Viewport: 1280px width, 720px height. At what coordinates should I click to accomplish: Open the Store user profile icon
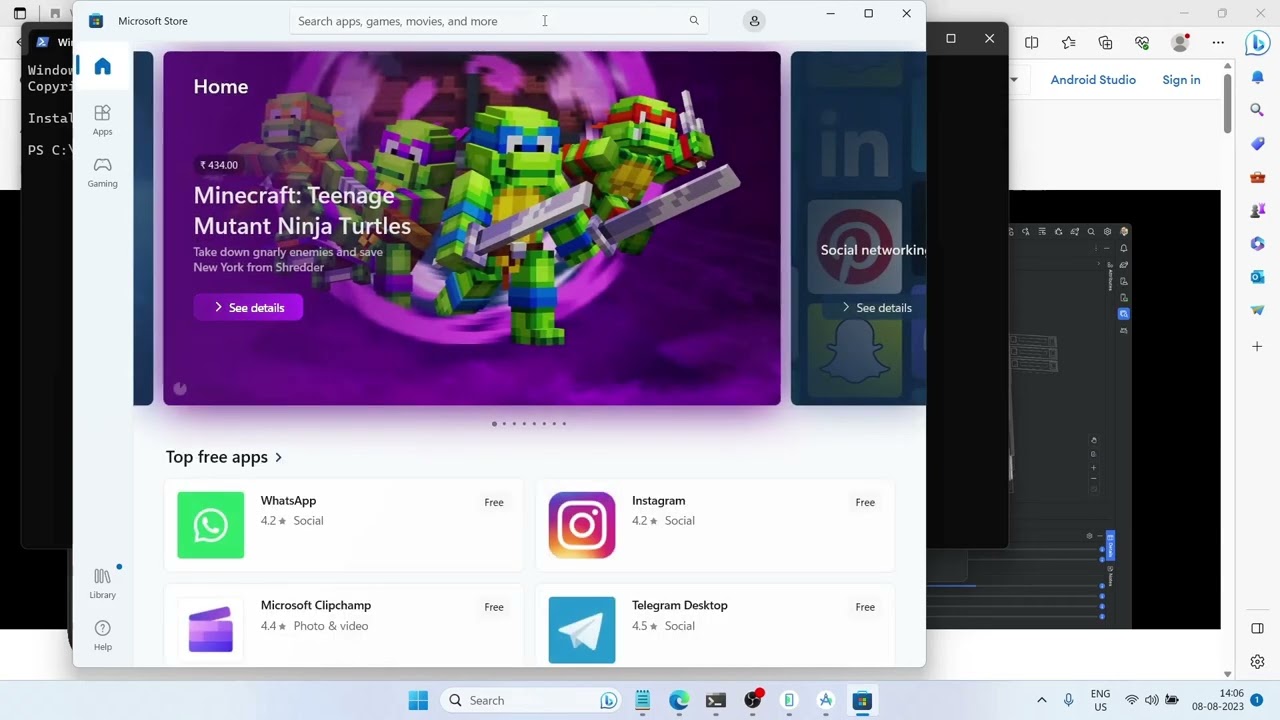(x=754, y=21)
